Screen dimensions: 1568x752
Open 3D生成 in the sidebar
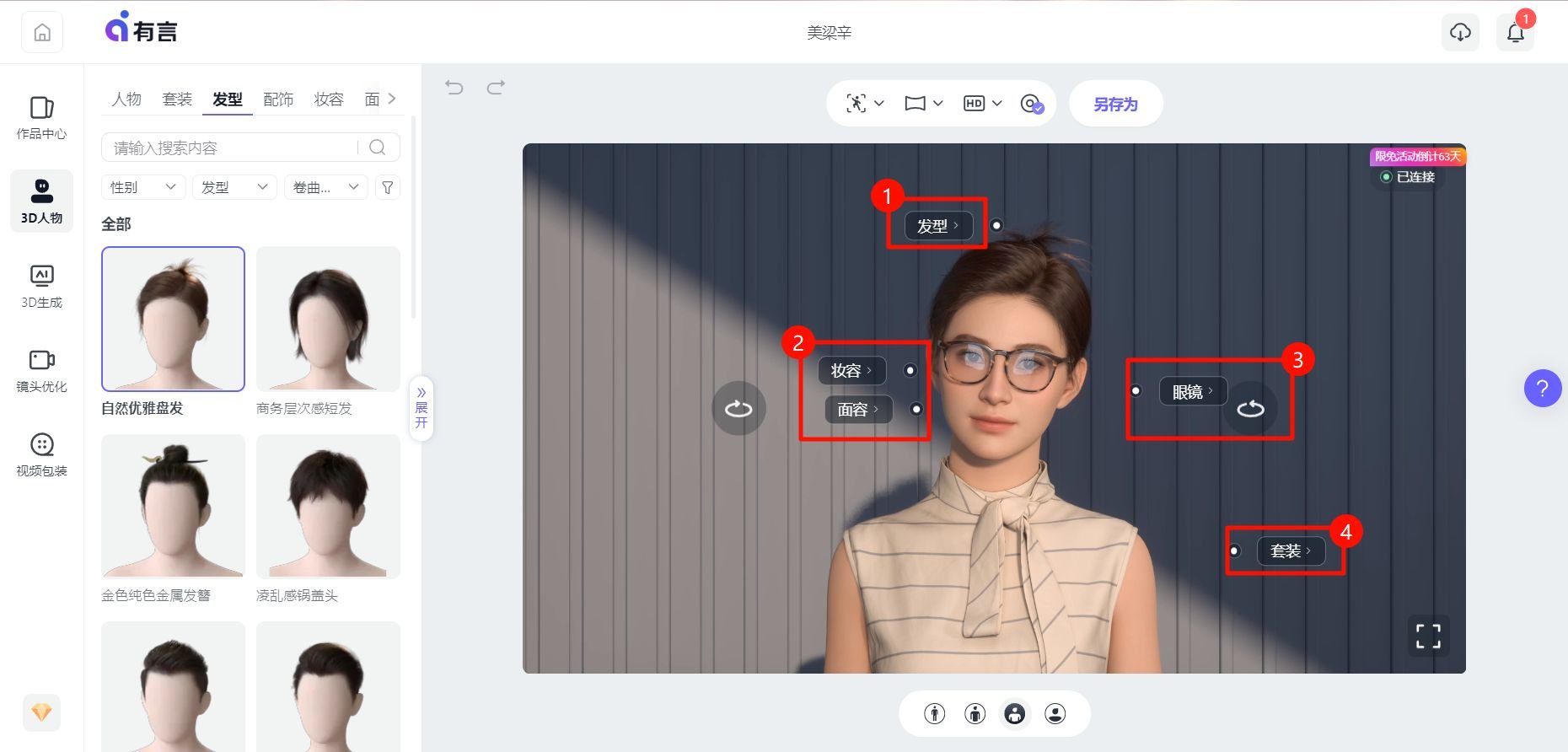point(41,286)
